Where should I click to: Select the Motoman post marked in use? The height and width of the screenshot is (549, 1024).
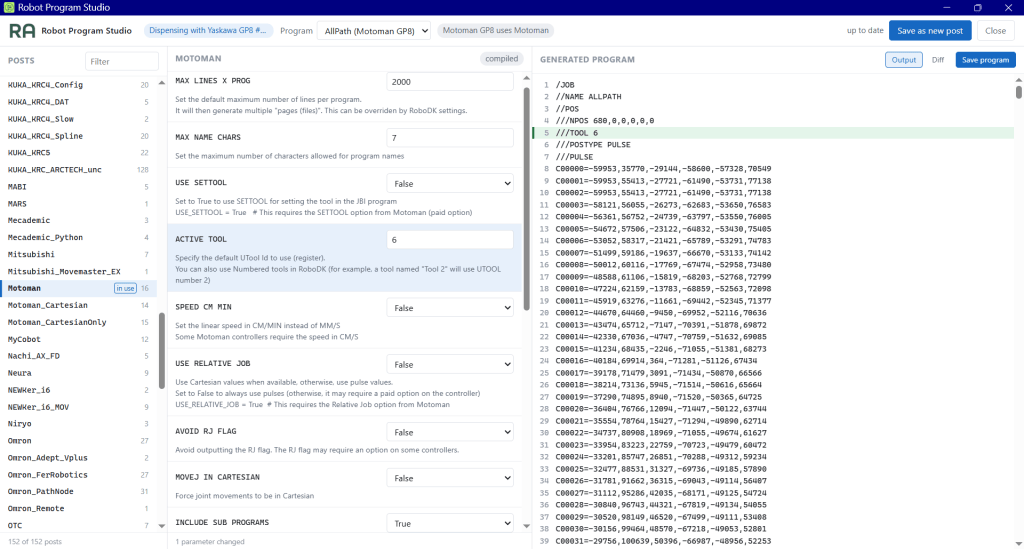pyautogui.click(x=78, y=288)
